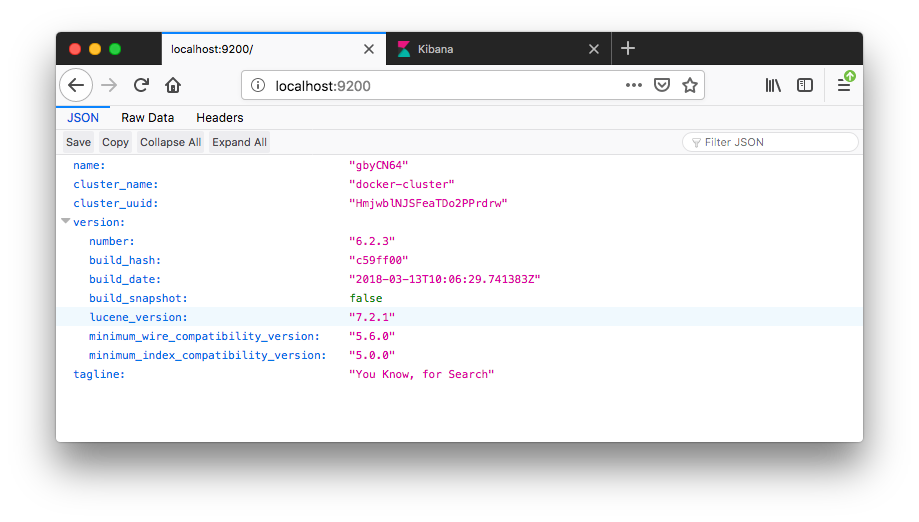The width and height of the screenshot is (919, 522).
Task: Click the value "c59ff00"
Action: [379, 260]
